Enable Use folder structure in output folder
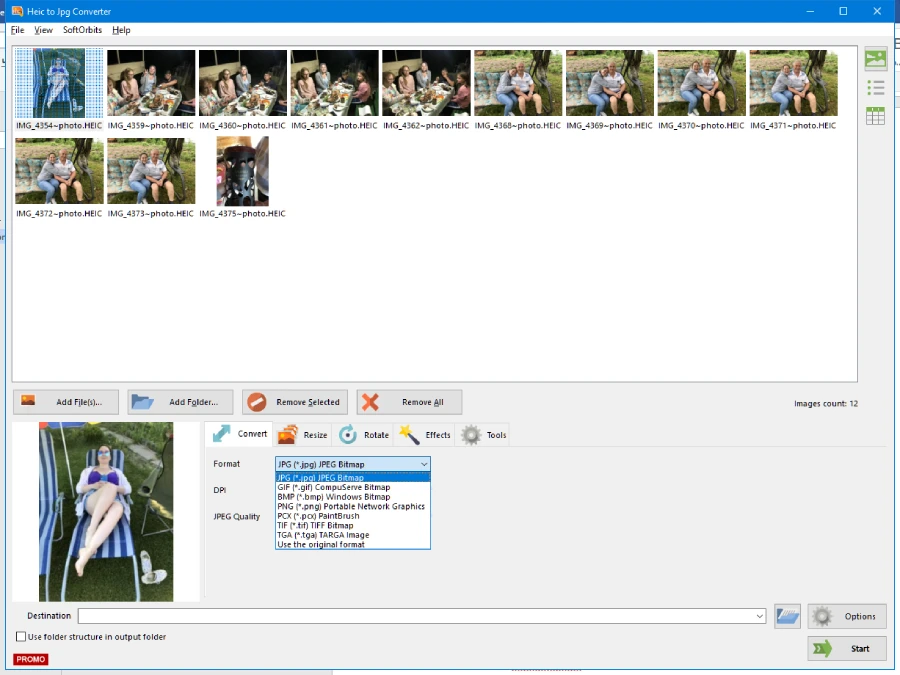900x675 pixels. click(21, 637)
